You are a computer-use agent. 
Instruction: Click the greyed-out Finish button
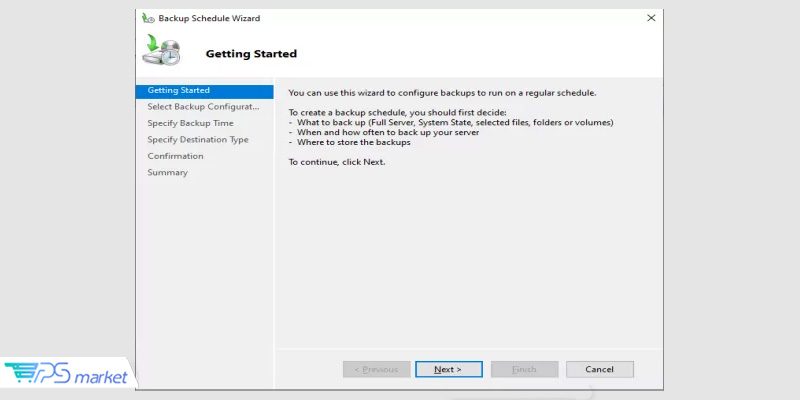click(524, 369)
